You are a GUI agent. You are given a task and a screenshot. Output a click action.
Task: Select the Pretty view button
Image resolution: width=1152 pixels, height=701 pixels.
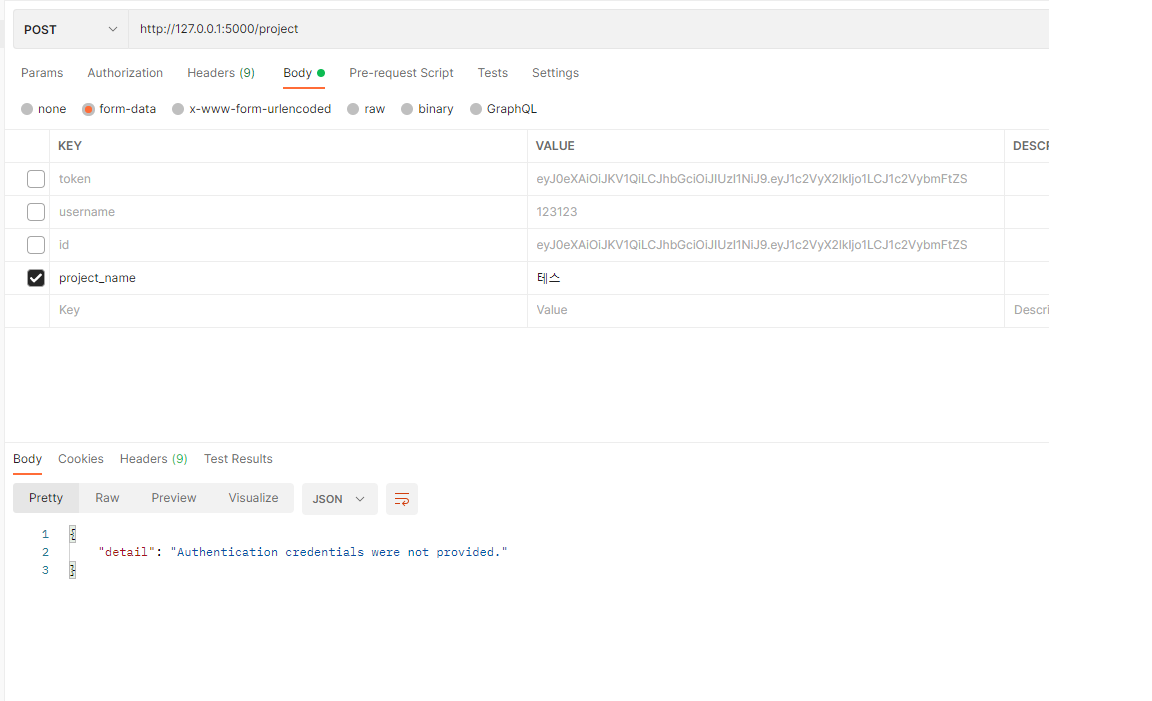pos(46,497)
